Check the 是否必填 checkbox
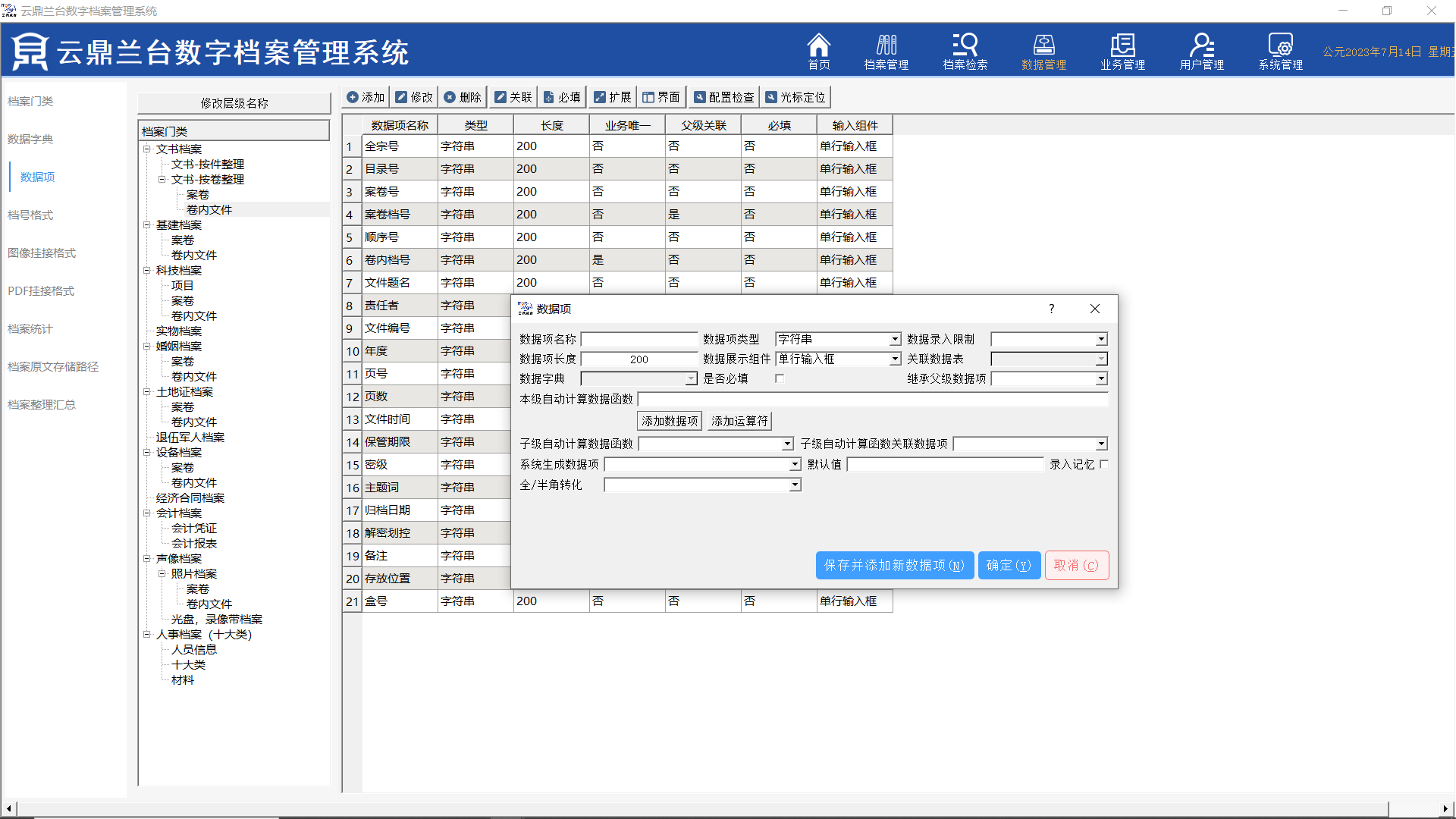 779,378
